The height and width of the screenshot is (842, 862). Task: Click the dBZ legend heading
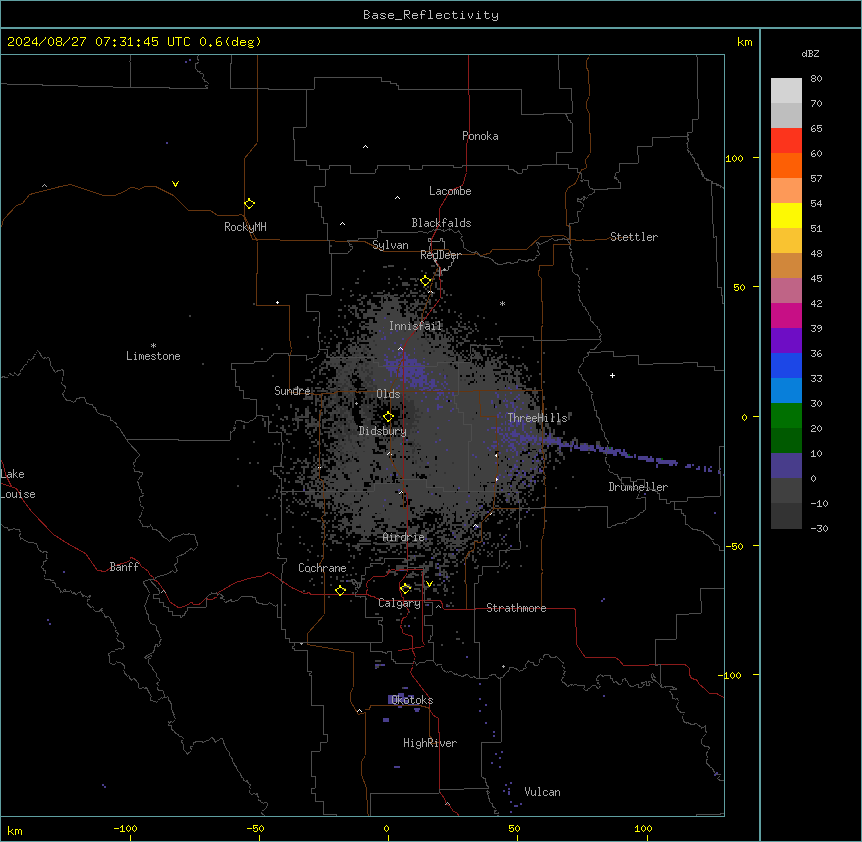(x=810, y=53)
